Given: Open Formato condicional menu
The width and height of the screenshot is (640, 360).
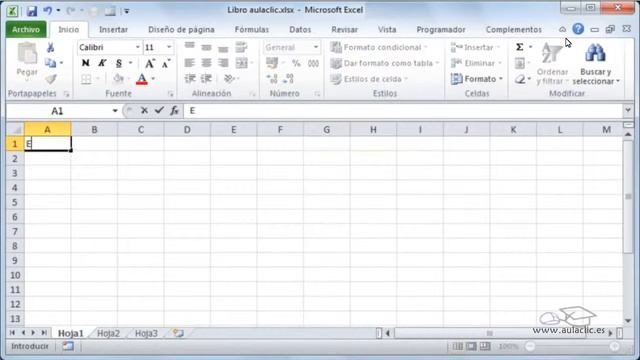Looking at the screenshot, I should tap(379, 47).
